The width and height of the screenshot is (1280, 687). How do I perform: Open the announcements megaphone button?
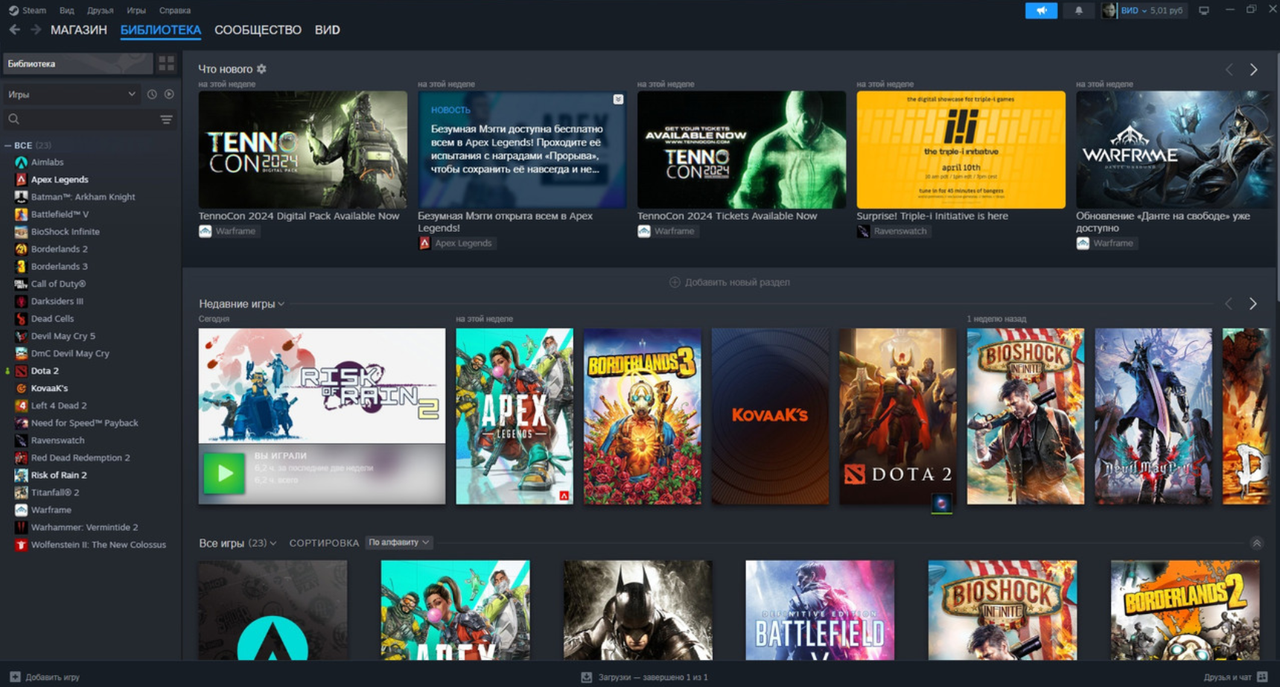(1041, 10)
